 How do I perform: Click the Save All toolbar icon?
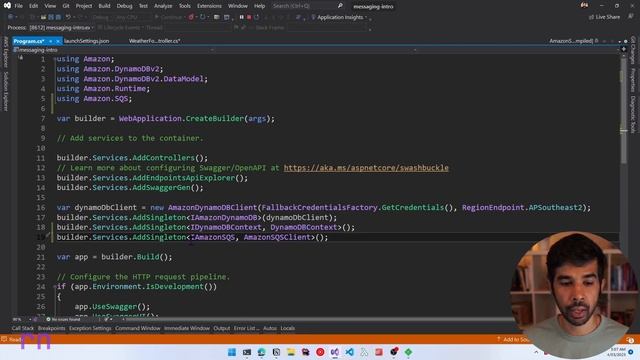click(x=58, y=17)
